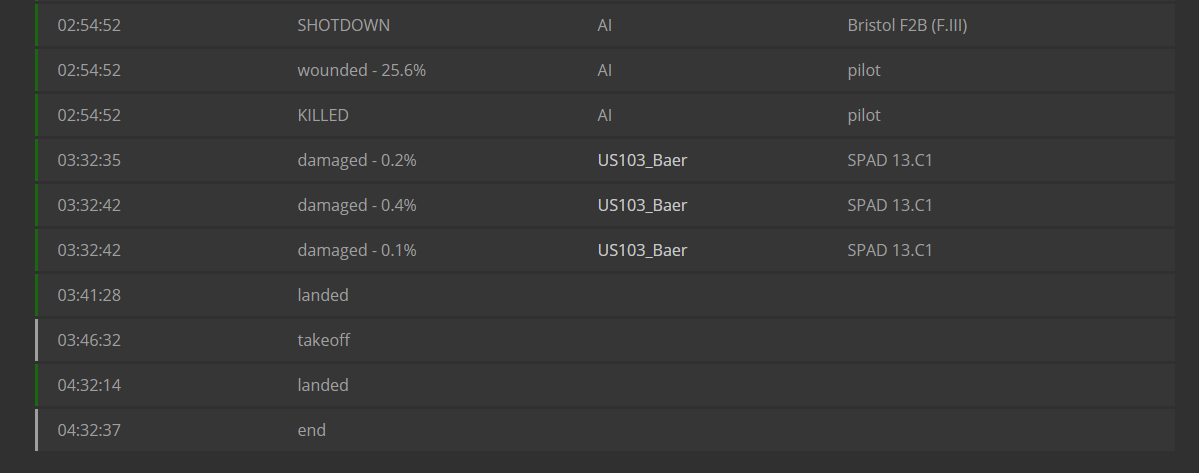Open US103_Baer profile beside damaged 0.2%
Screen dimensions: 1199x473
coord(642,160)
